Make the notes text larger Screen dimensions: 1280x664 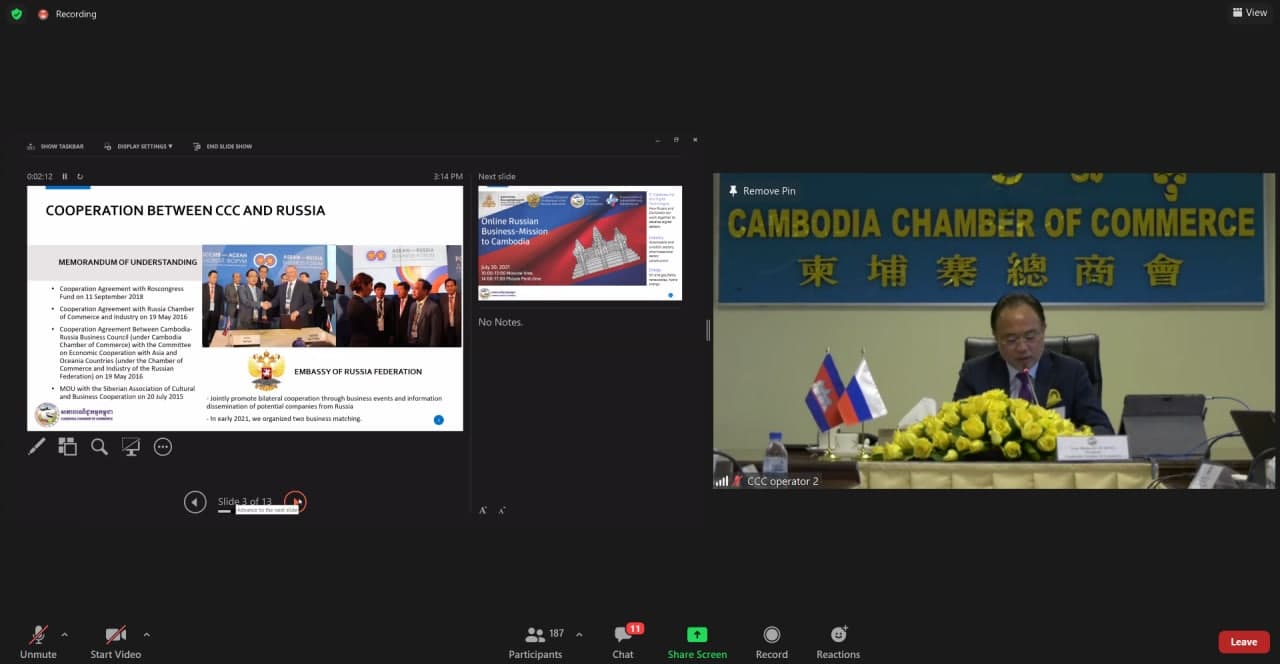[x=483, y=510]
